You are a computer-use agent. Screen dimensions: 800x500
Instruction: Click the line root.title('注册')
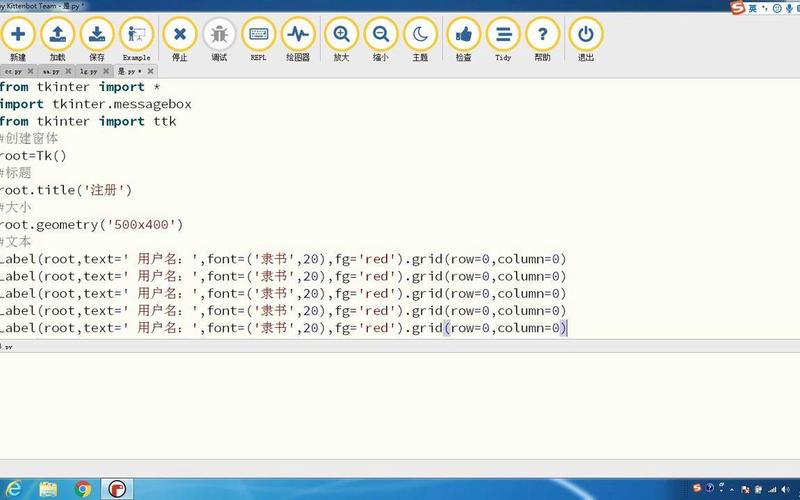(66, 190)
